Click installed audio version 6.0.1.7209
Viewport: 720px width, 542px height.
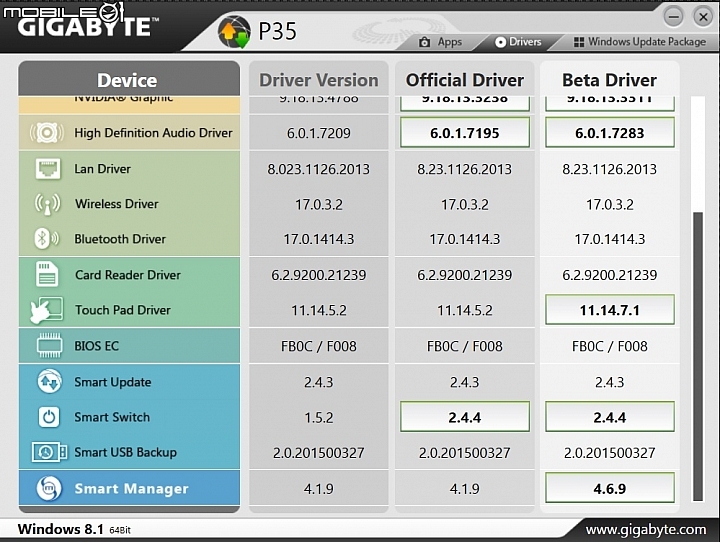pos(319,133)
